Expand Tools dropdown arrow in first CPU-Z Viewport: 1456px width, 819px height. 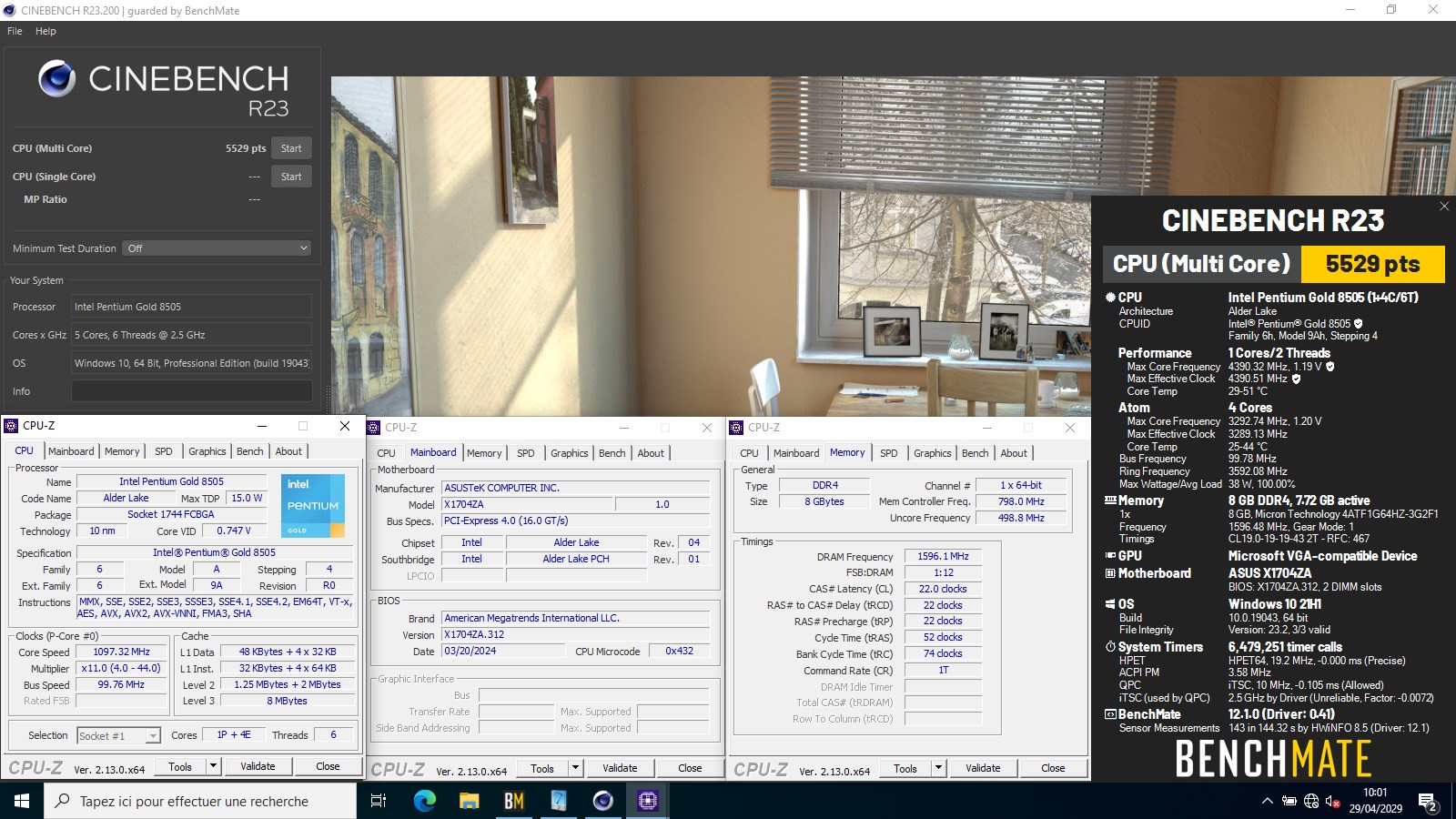pyautogui.click(x=213, y=766)
